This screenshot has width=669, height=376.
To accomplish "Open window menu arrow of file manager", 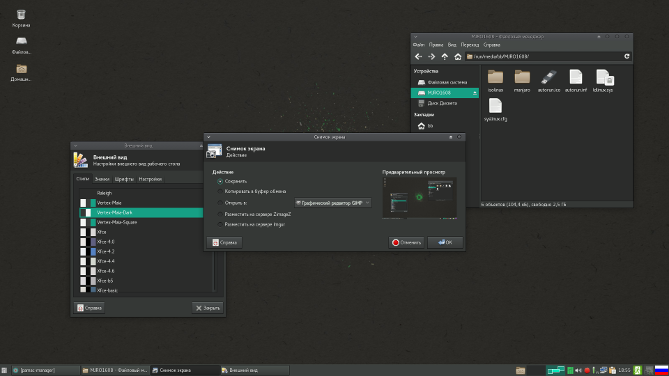I will (416, 37).
